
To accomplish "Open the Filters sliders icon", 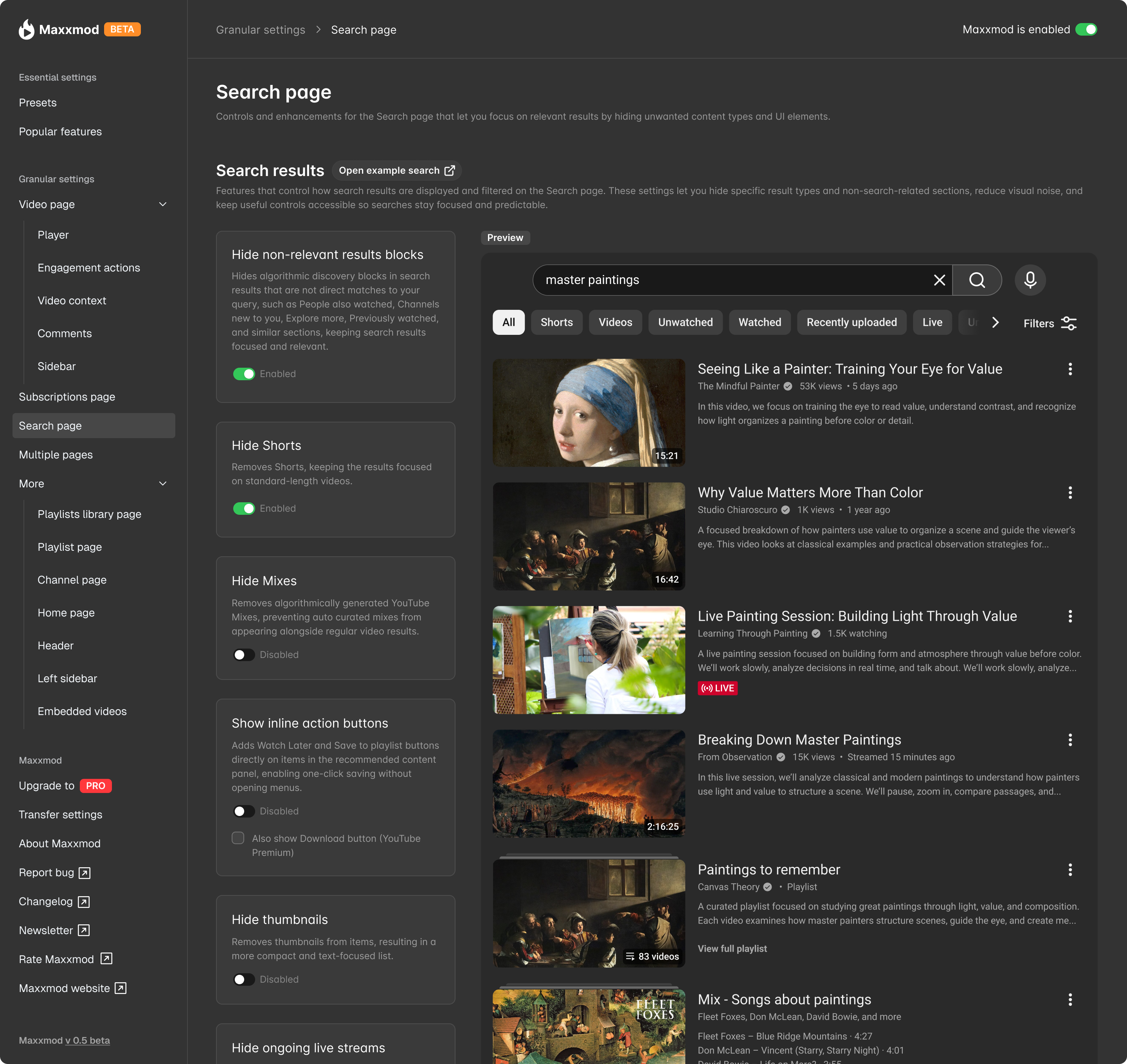I will pos(1069,323).
